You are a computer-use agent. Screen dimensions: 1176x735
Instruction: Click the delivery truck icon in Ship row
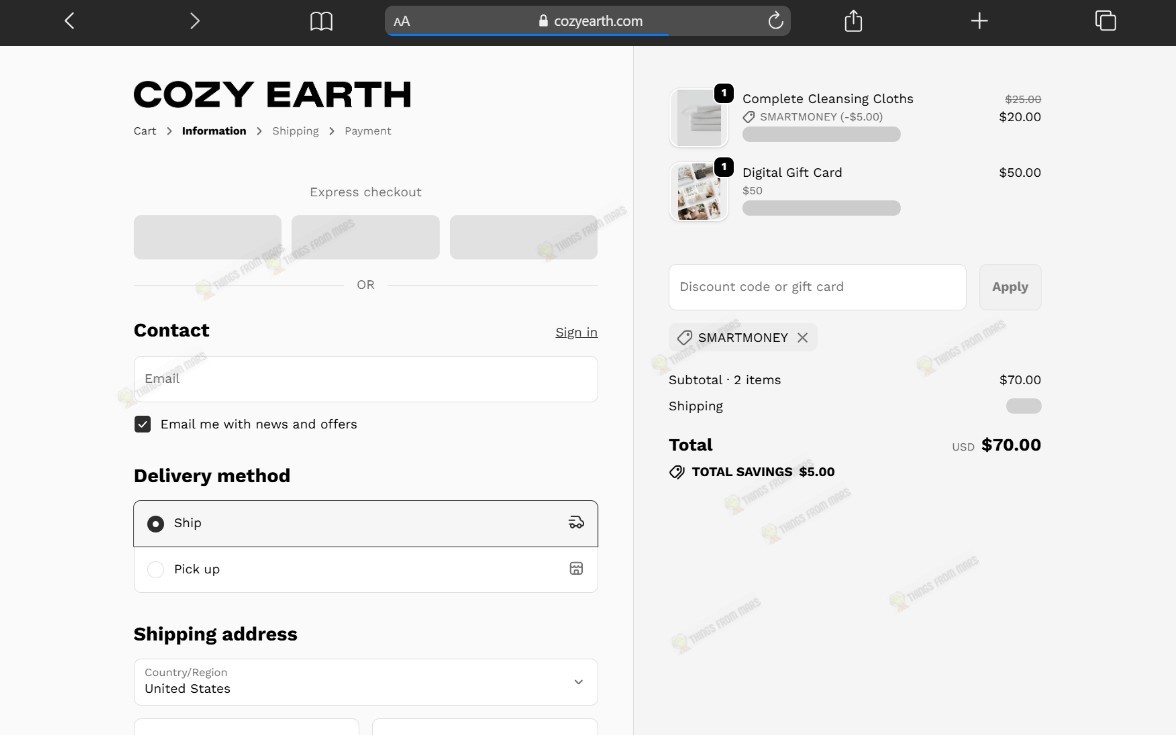tap(576, 523)
